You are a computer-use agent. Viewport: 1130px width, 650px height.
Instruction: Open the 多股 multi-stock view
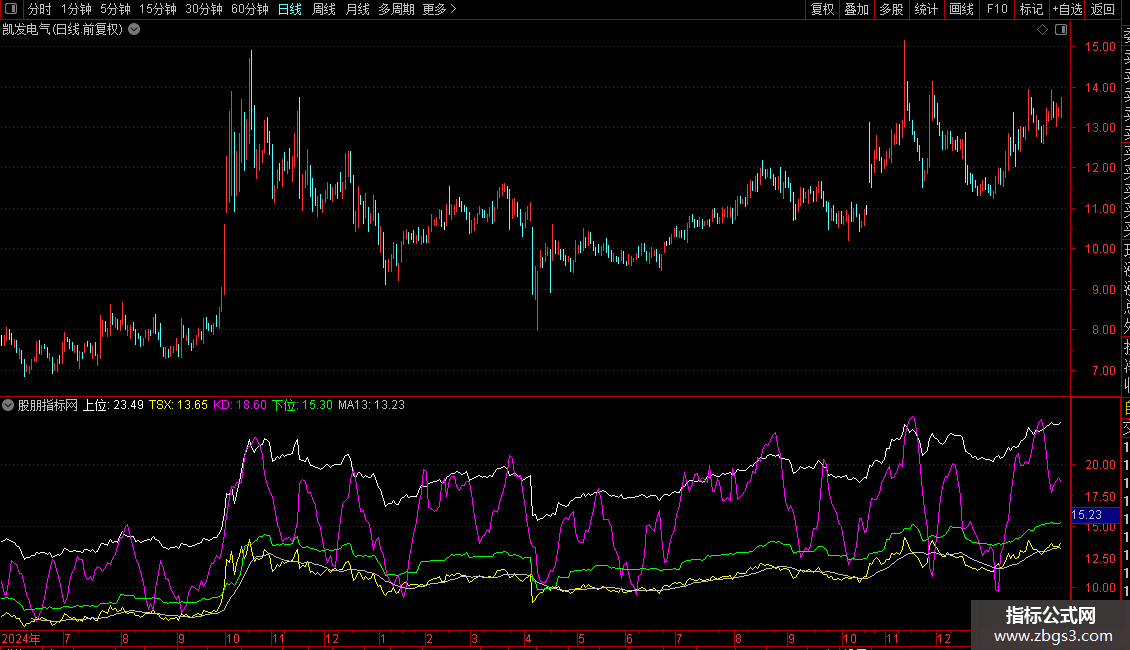(891, 9)
